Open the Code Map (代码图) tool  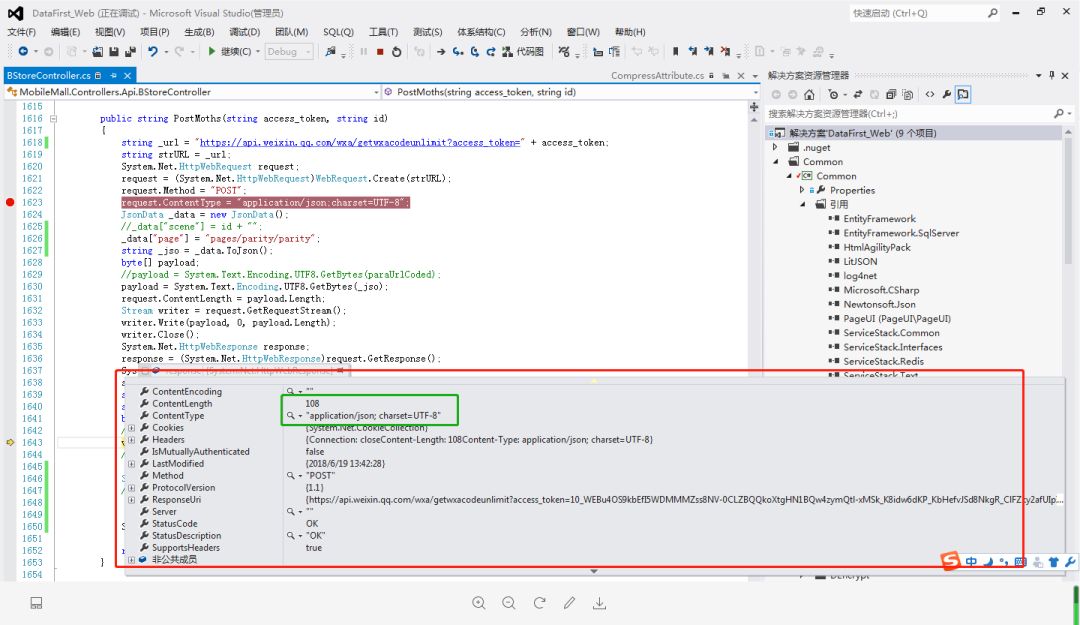click(523, 52)
